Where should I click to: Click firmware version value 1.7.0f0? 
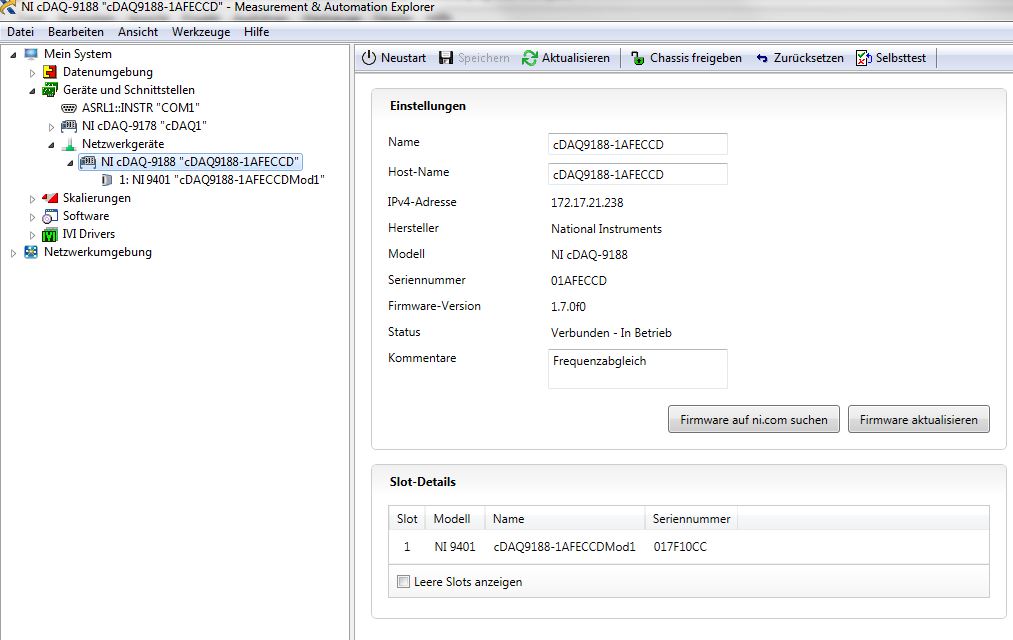(569, 307)
